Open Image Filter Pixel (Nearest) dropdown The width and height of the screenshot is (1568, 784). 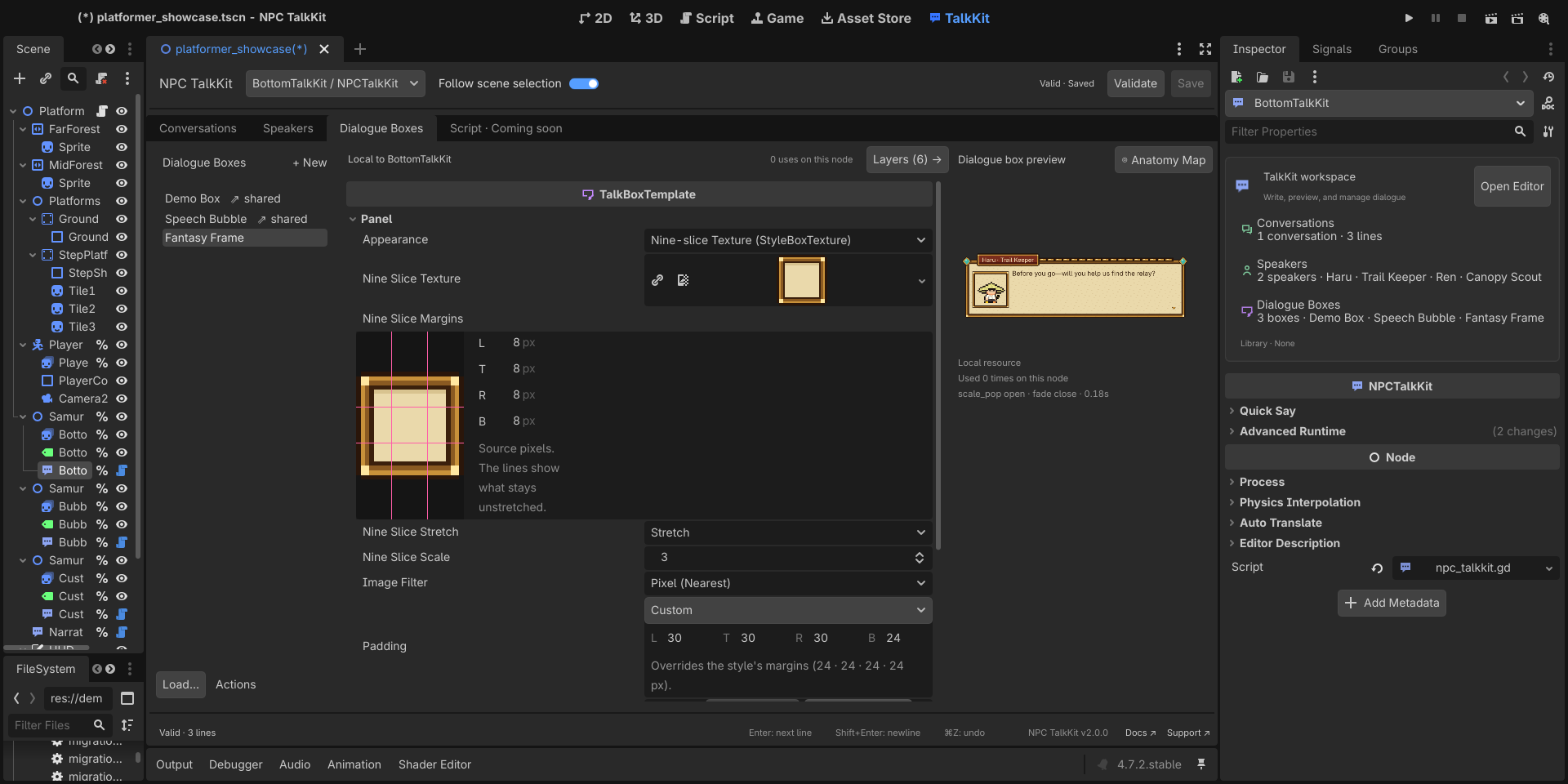(x=788, y=583)
